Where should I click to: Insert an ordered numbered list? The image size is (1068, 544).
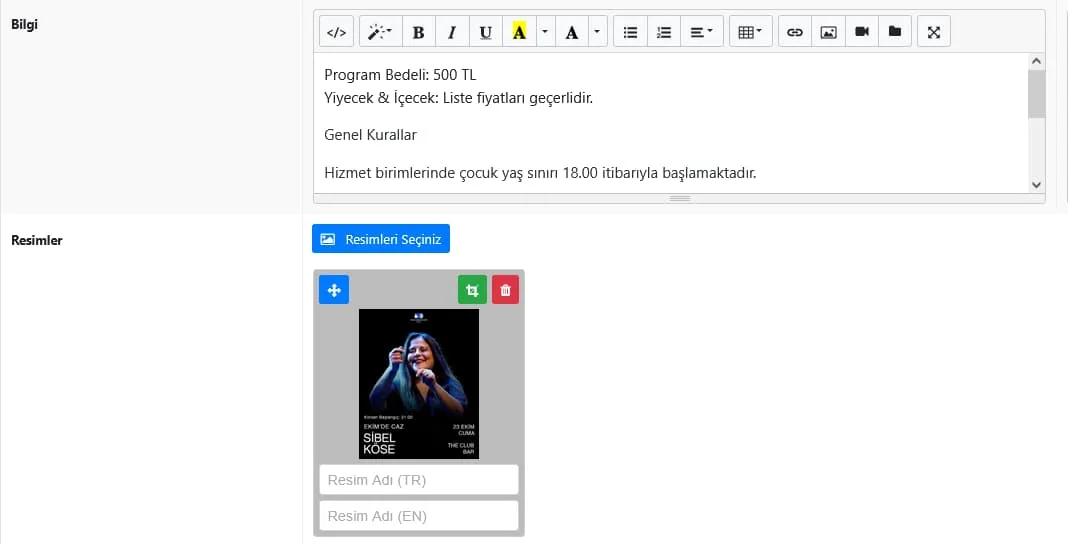(663, 32)
